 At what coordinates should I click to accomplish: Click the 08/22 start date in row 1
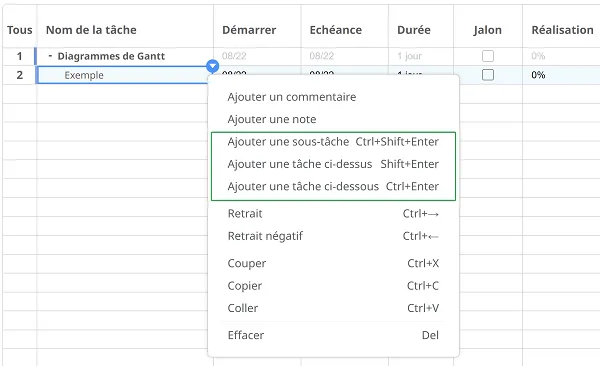234,56
